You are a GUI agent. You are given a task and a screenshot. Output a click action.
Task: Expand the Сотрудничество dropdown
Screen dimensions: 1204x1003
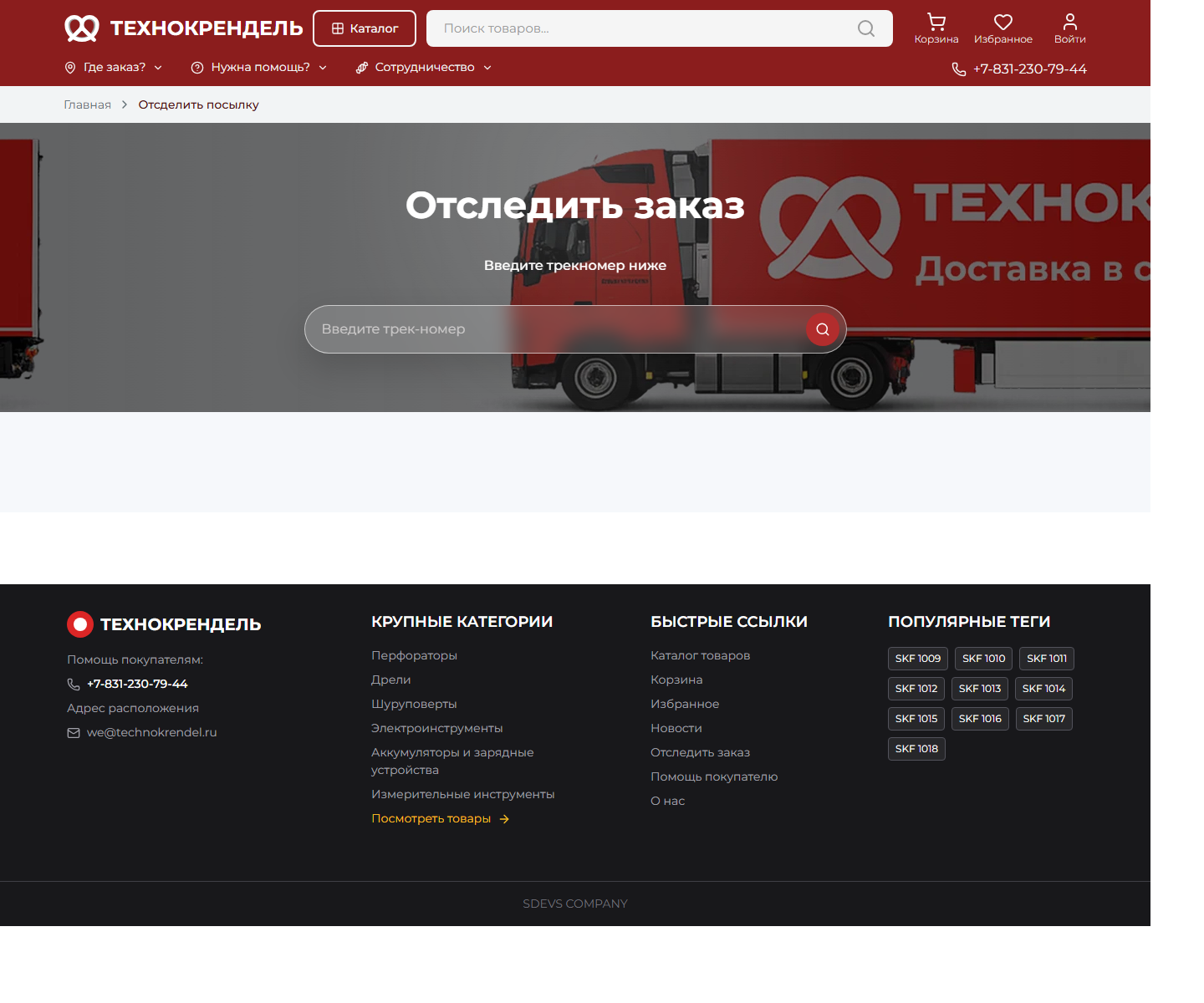424,68
